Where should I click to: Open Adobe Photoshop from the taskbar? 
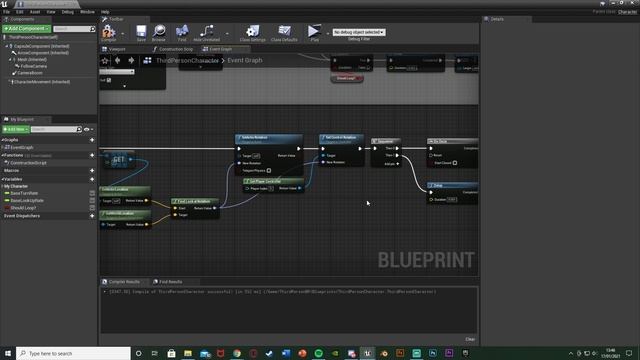[x=433, y=353]
